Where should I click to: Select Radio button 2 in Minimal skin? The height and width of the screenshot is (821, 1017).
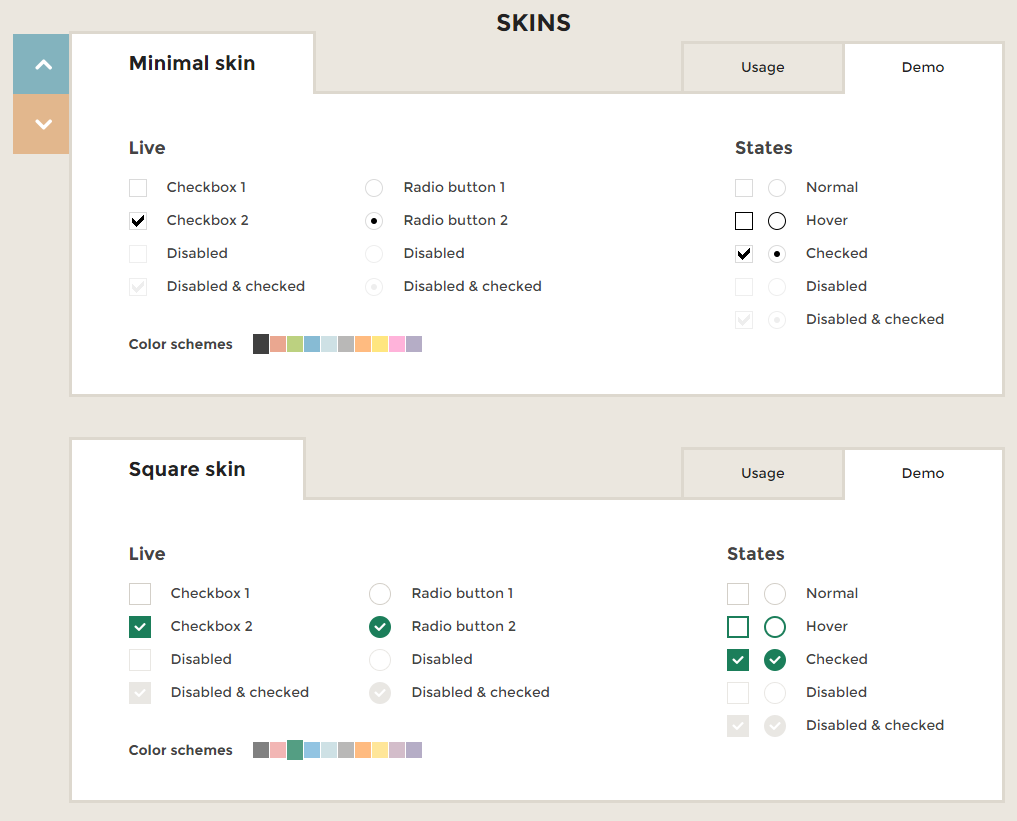(x=374, y=221)
